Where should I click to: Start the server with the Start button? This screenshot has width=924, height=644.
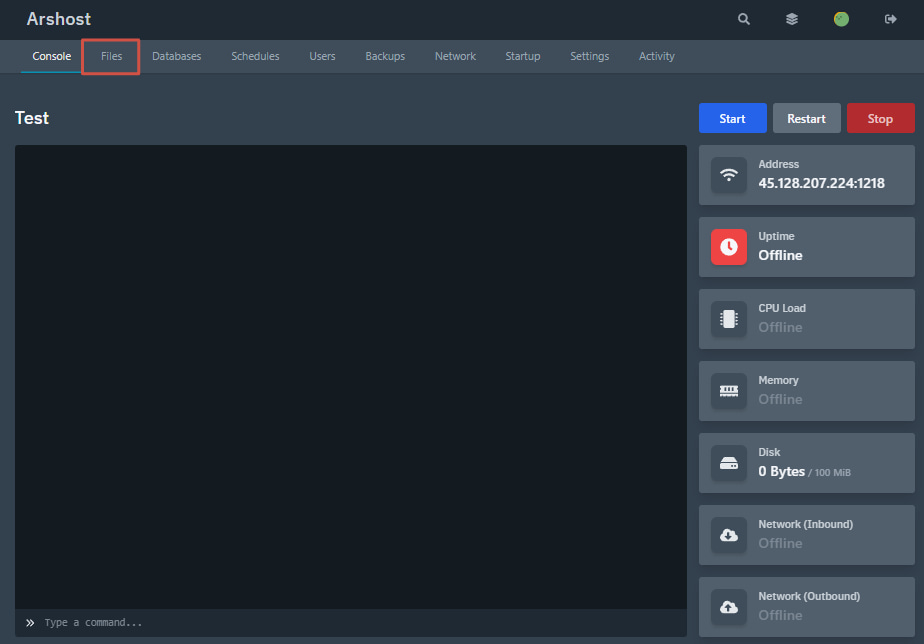pos(732,118)
